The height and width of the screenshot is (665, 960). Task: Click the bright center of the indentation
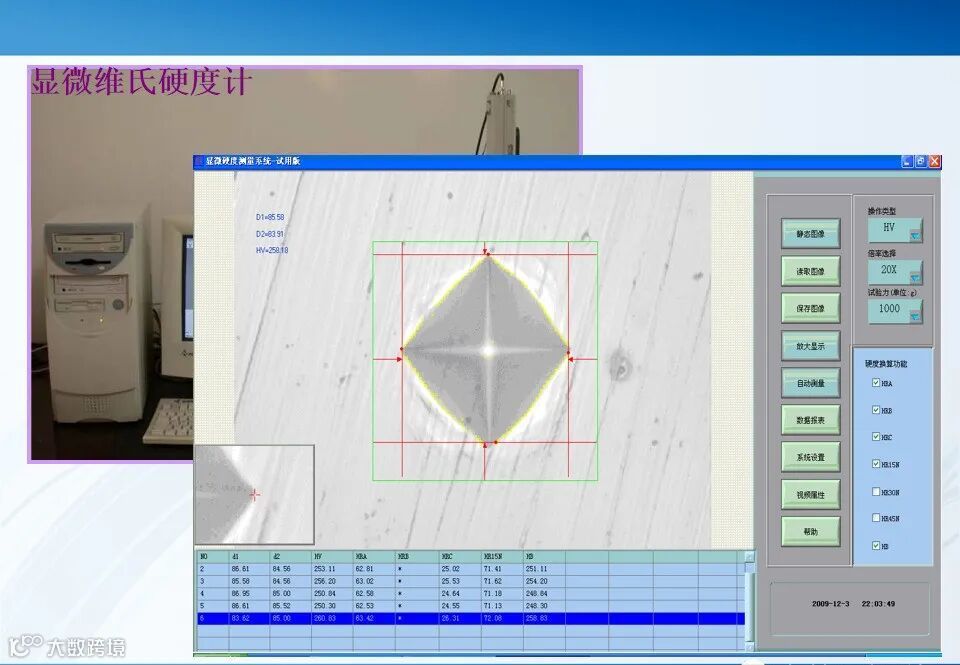tap(488, 350)
